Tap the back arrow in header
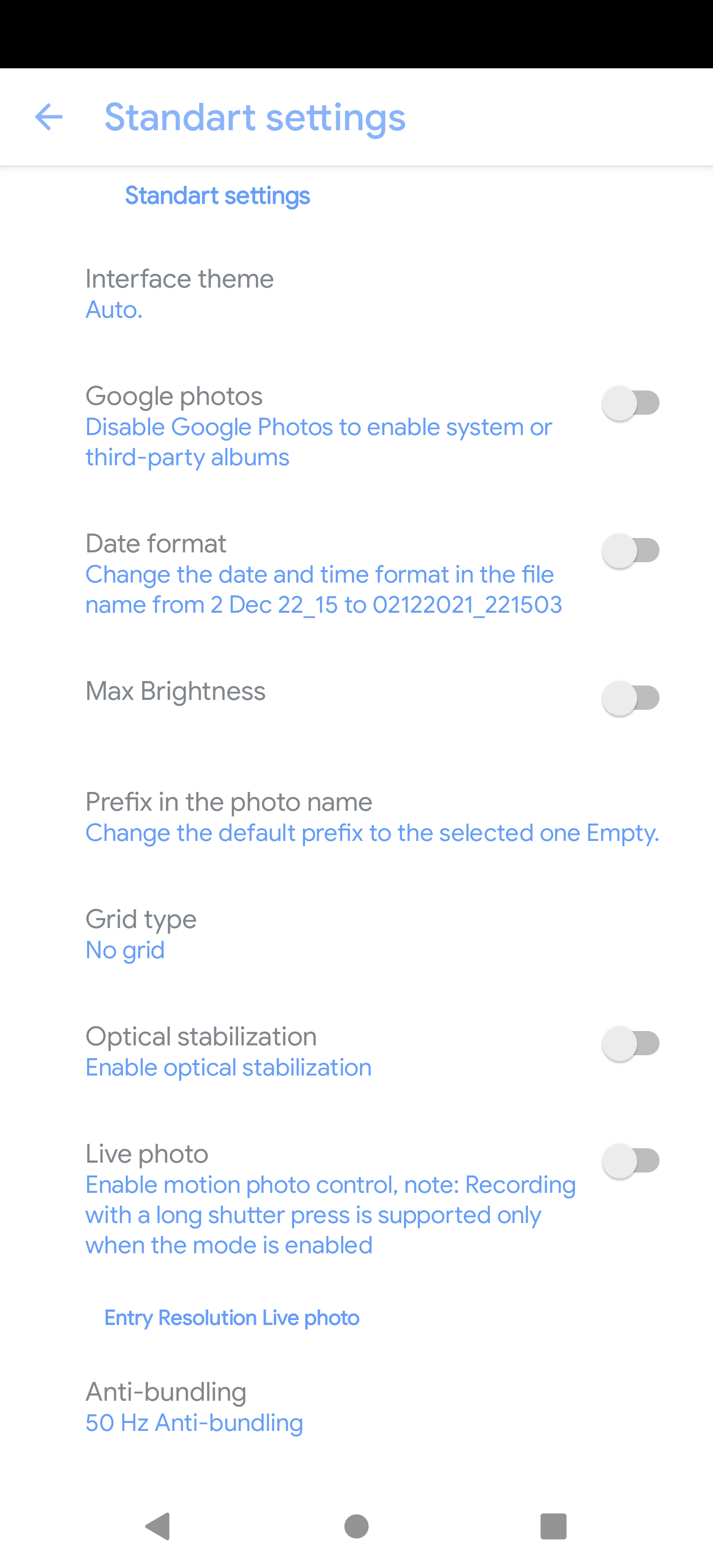This screenshot has height=1568, width=713. pyautogui.click(x=49, y=117)
